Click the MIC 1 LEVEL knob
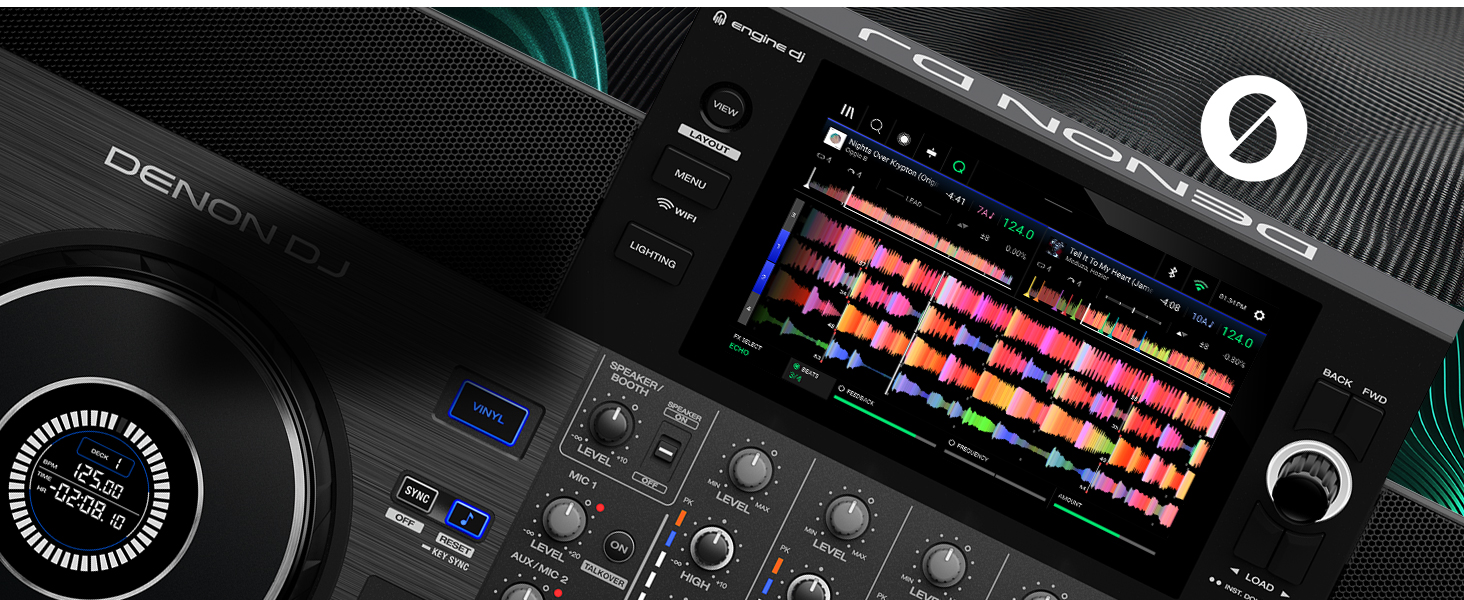Image resolution: width=1464 pixels, height=600 pixels. point(564,521)
